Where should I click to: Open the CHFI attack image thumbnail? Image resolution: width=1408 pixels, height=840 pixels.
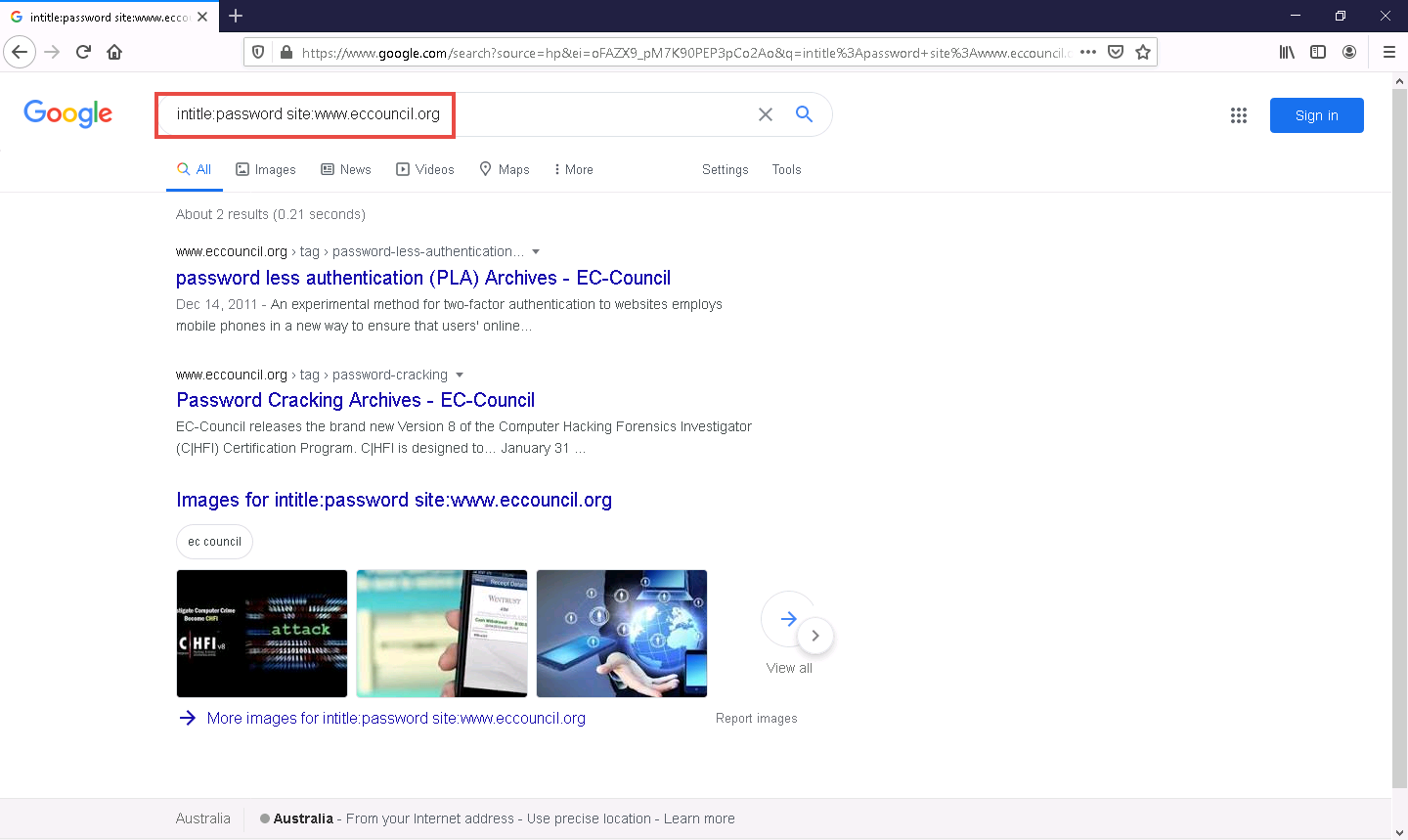click(x=262, y=634)
